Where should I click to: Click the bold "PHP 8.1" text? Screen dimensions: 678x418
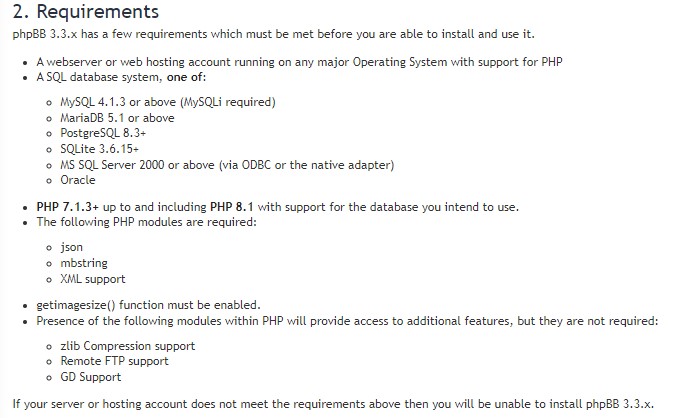pos(231,207)
